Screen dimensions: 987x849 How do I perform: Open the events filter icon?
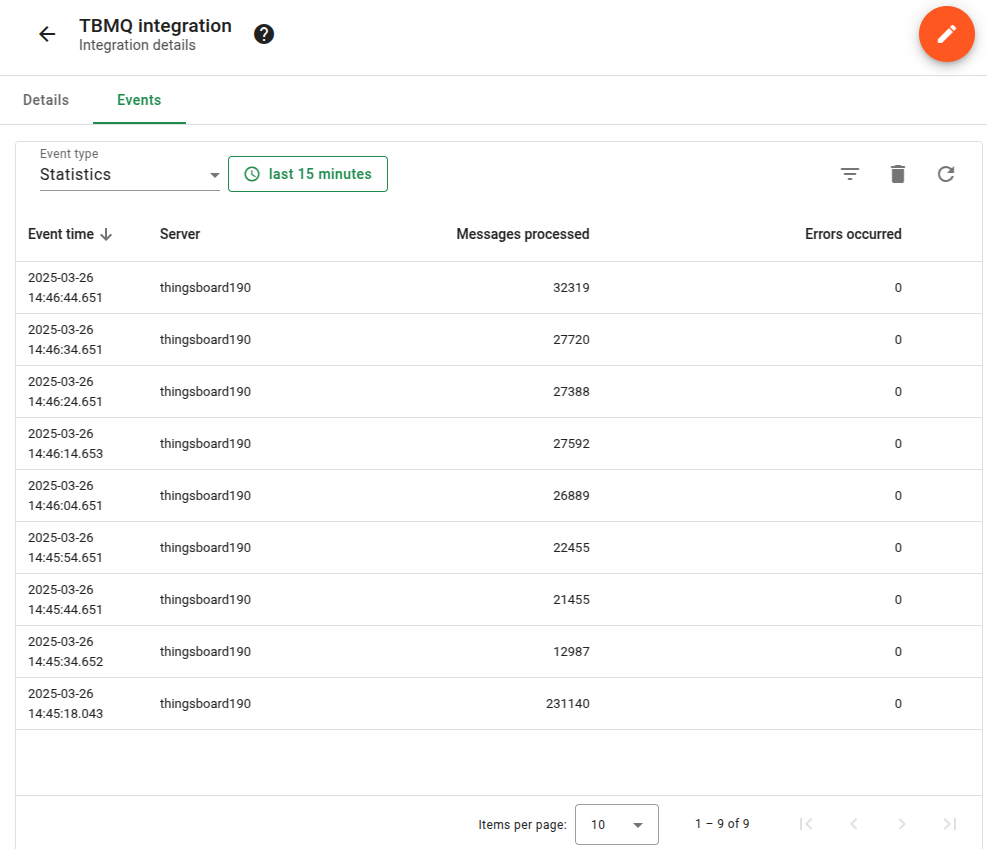point(849,174)
